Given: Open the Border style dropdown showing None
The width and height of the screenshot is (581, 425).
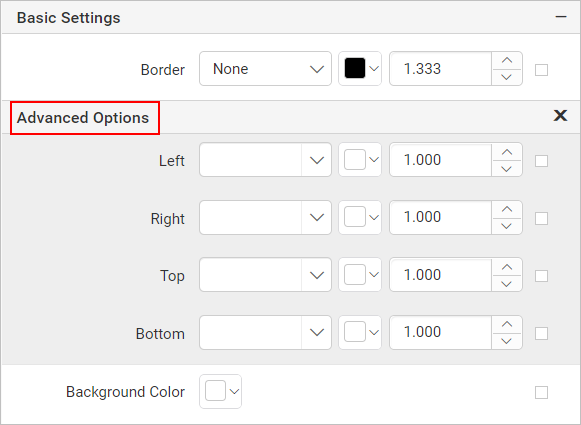Looking at the screenshot, I should pos(265,69).
